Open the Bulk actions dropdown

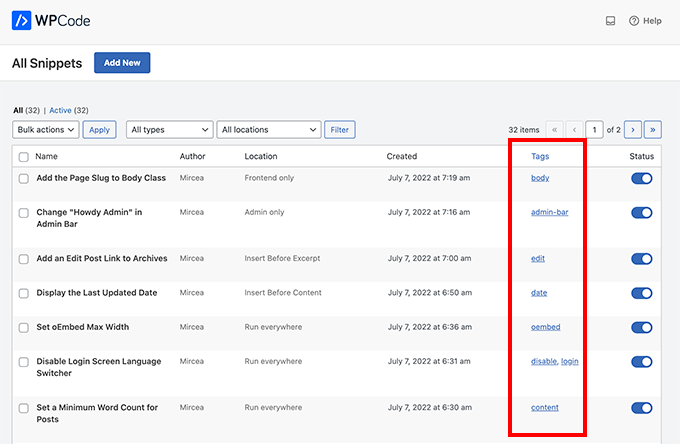click(x=45, y=130)
